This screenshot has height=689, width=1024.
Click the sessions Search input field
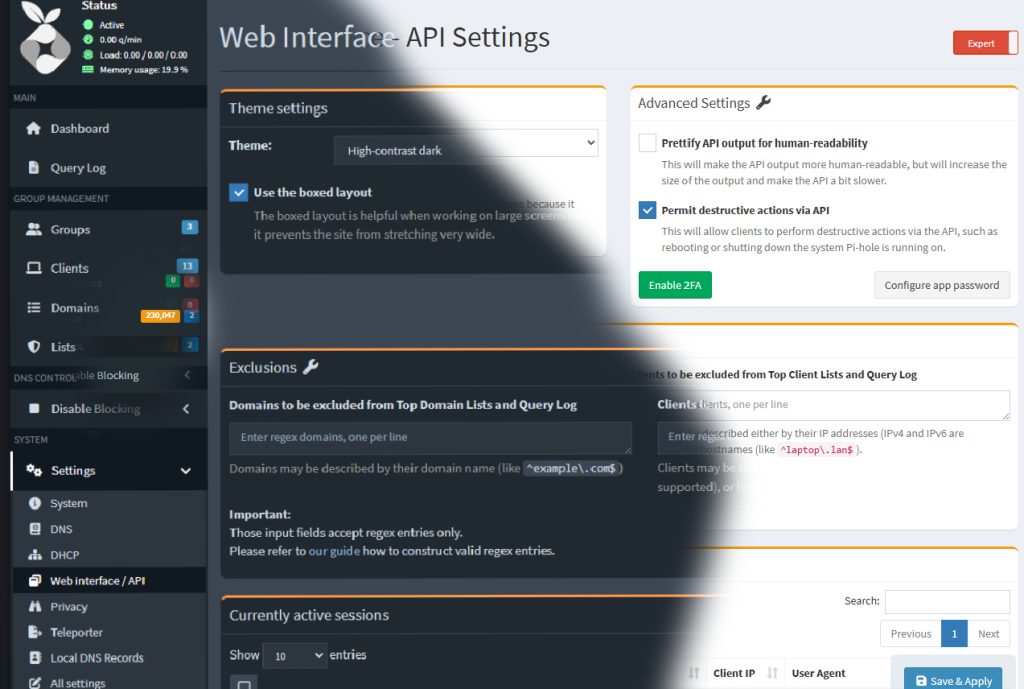[x=946, y=602]
